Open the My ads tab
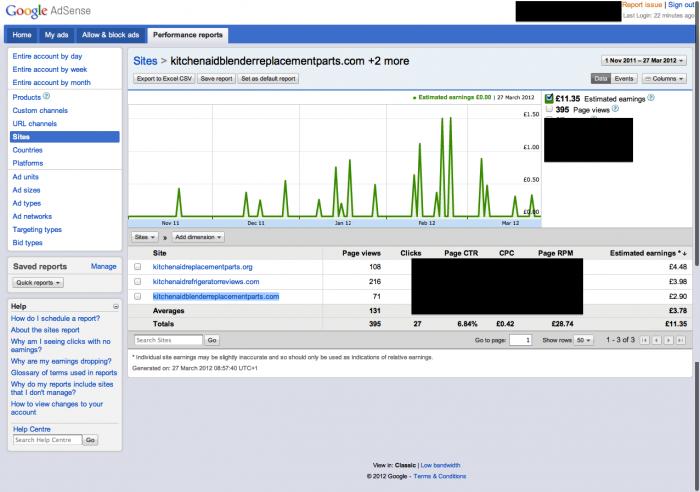This screenshot has height=492, width=700. click(x=56, y=35)
